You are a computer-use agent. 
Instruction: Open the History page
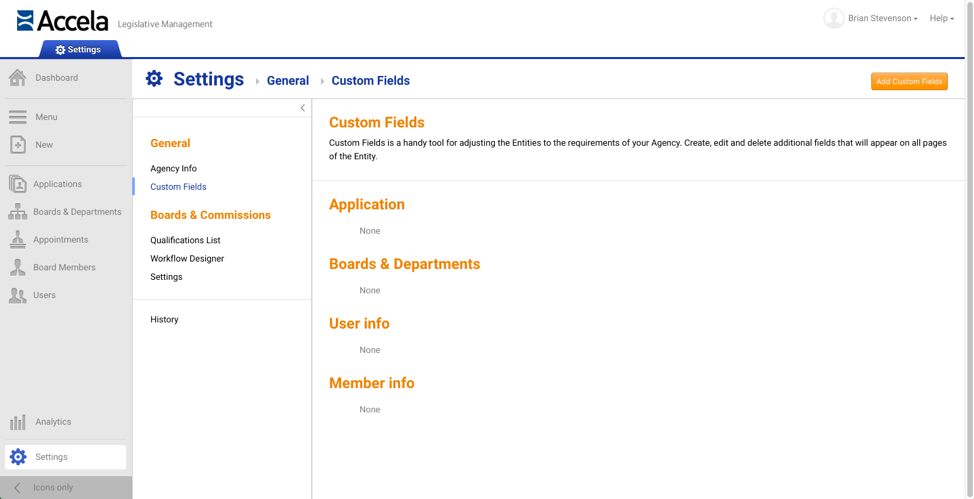(164, 319)
